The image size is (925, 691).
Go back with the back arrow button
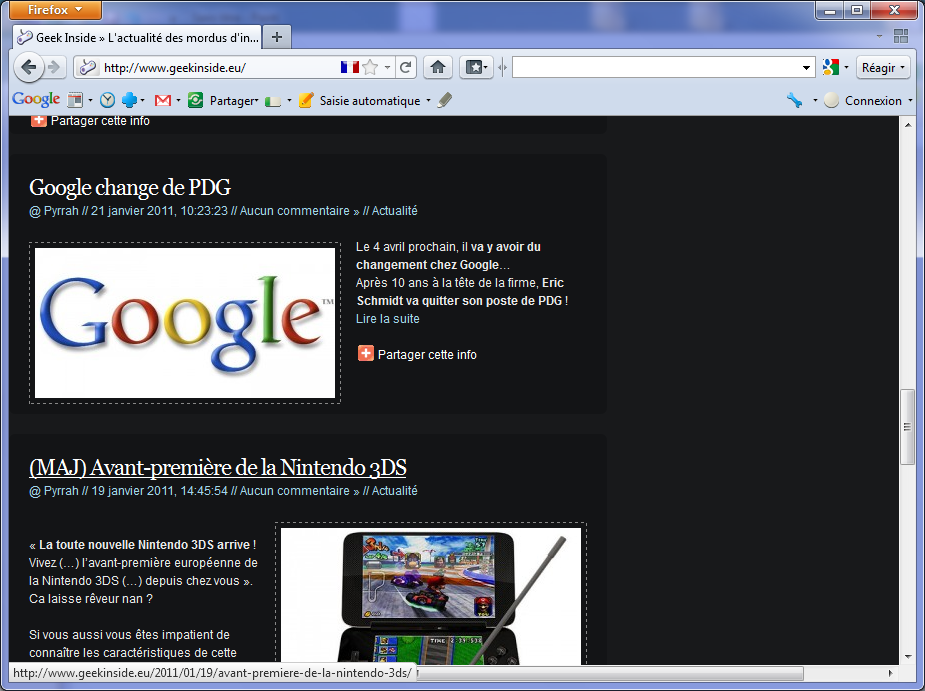[x=28, y=67]
